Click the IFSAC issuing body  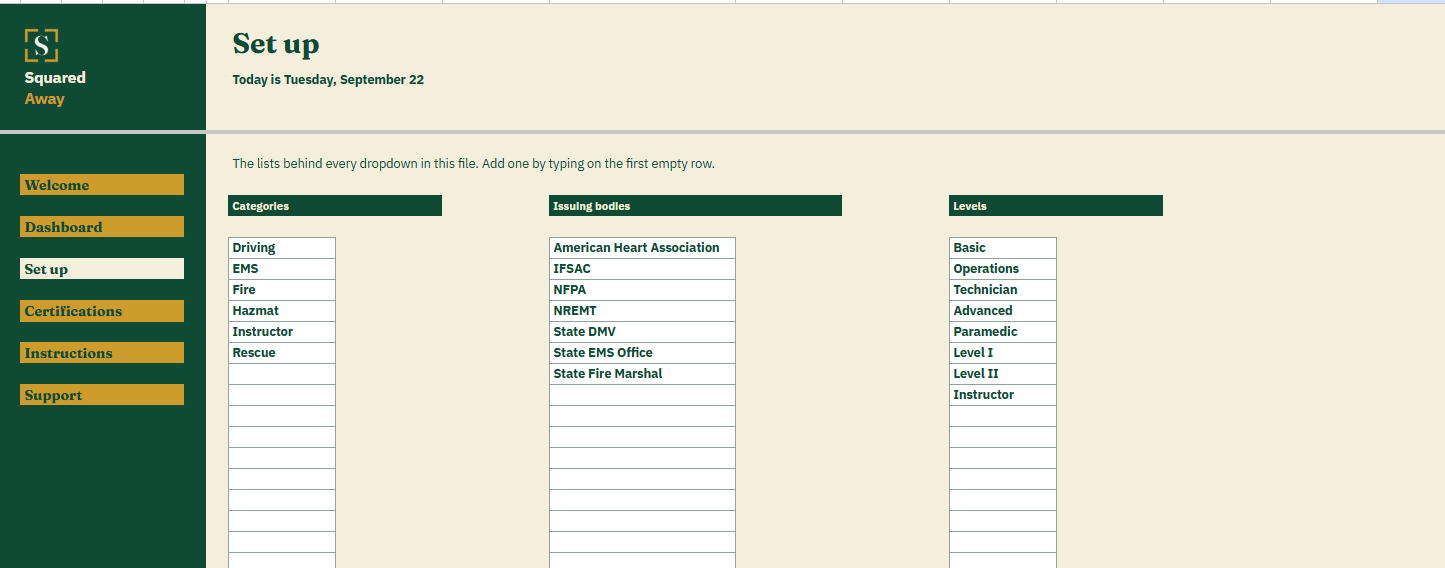[x=642, y=269]
